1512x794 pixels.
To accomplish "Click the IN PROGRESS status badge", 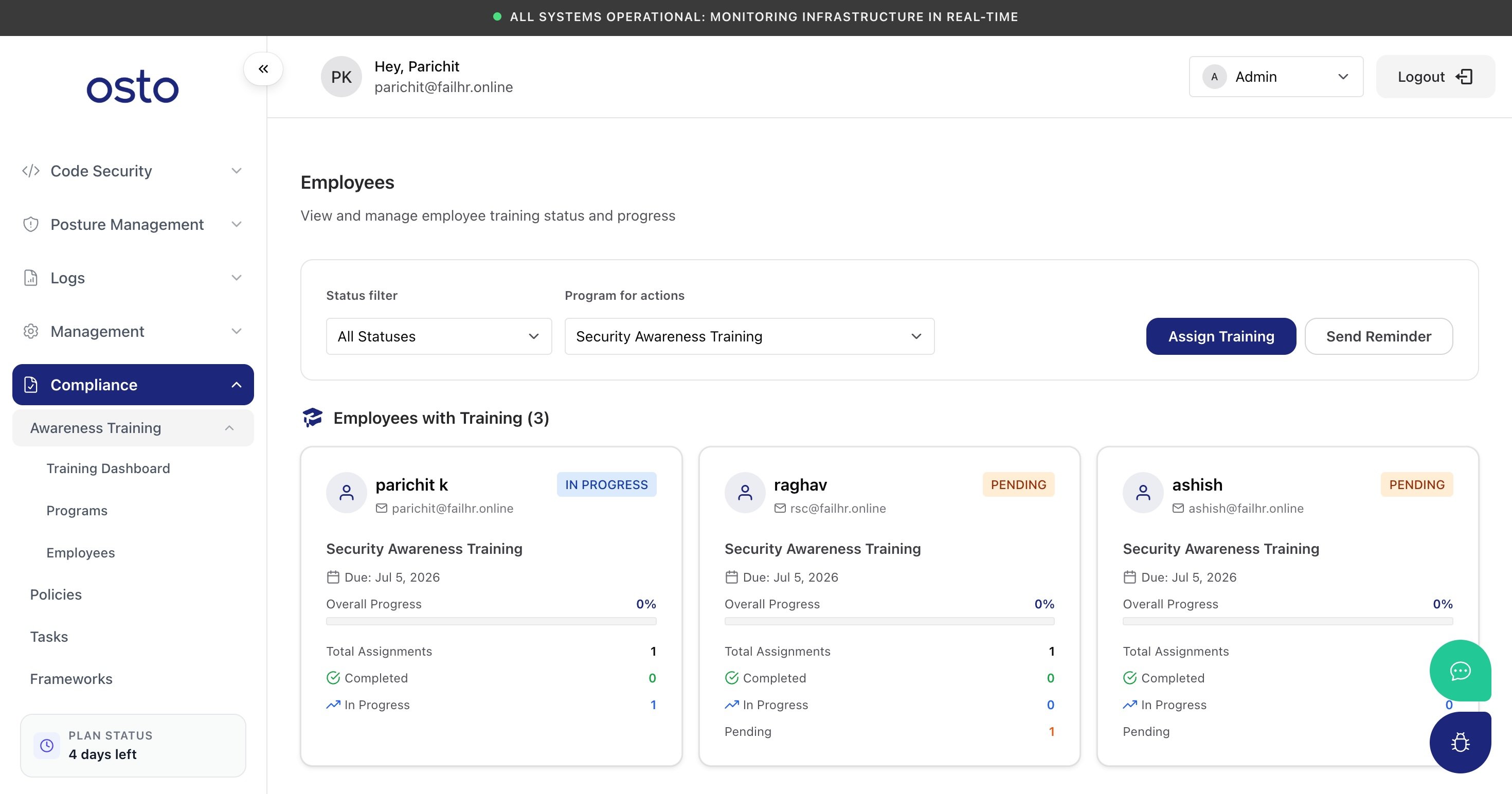I will point(606,485).
